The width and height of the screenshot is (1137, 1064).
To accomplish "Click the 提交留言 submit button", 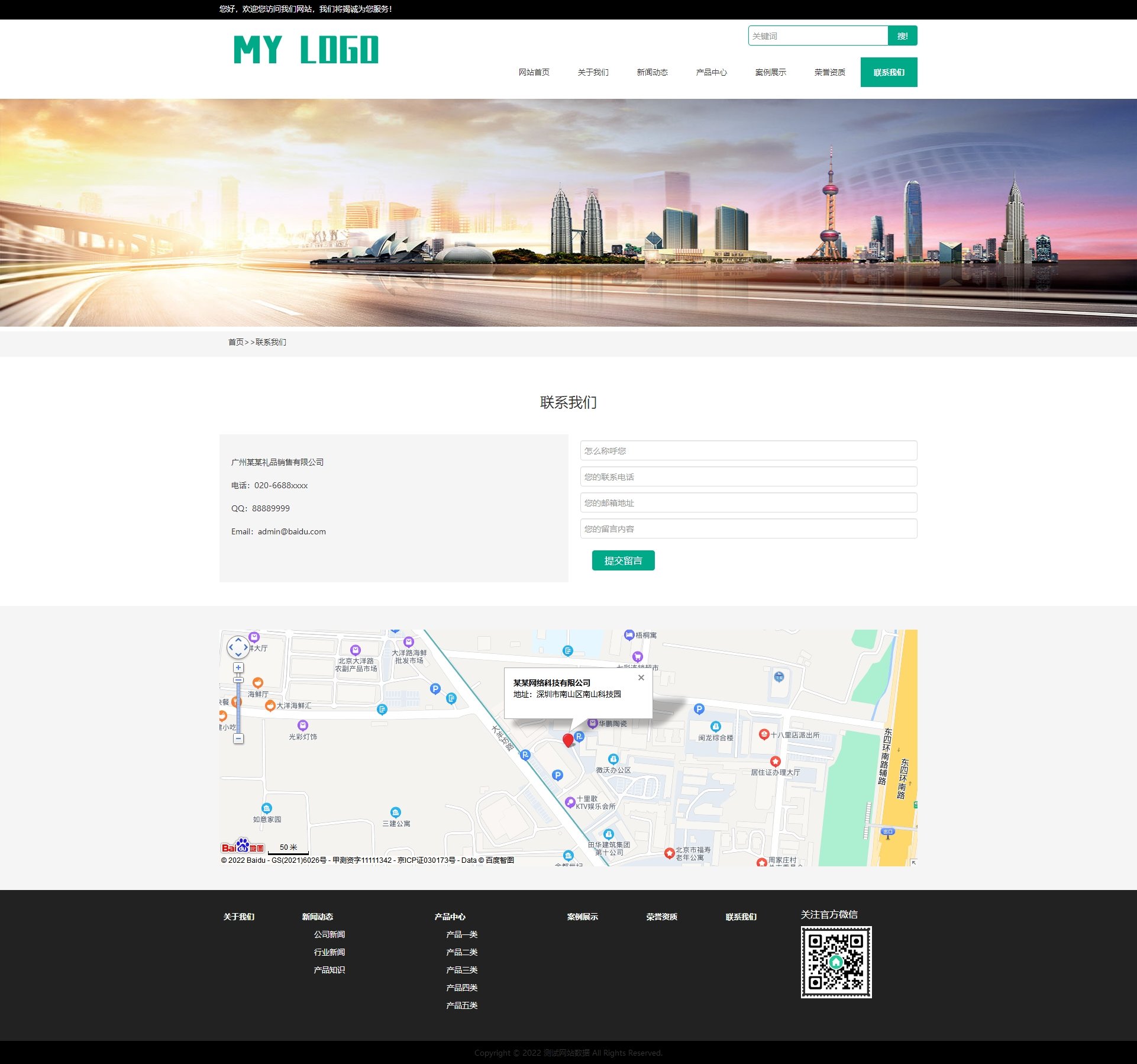I will pos(623,560).
